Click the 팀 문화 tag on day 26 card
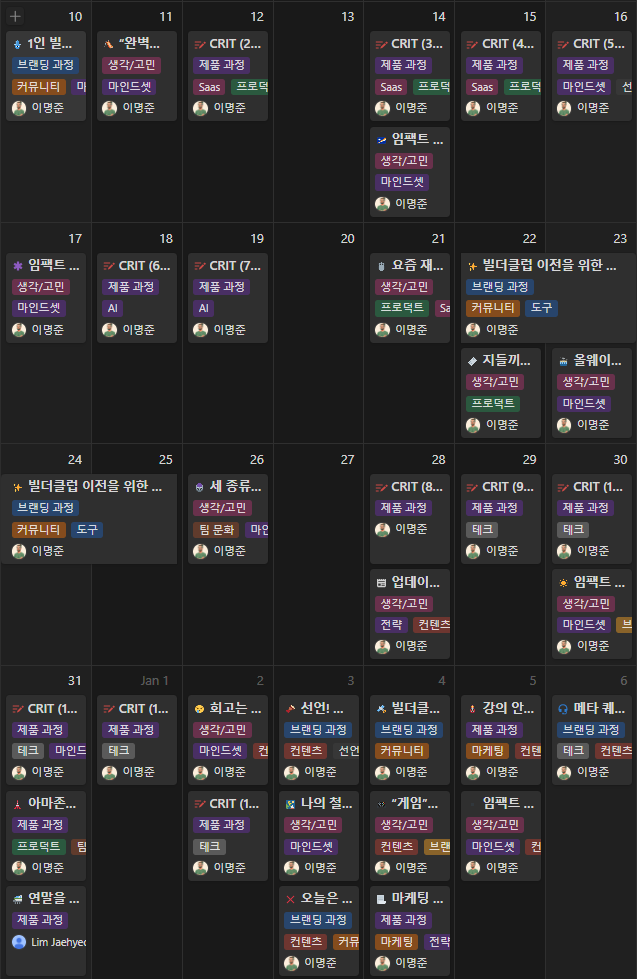 point(216,530)
